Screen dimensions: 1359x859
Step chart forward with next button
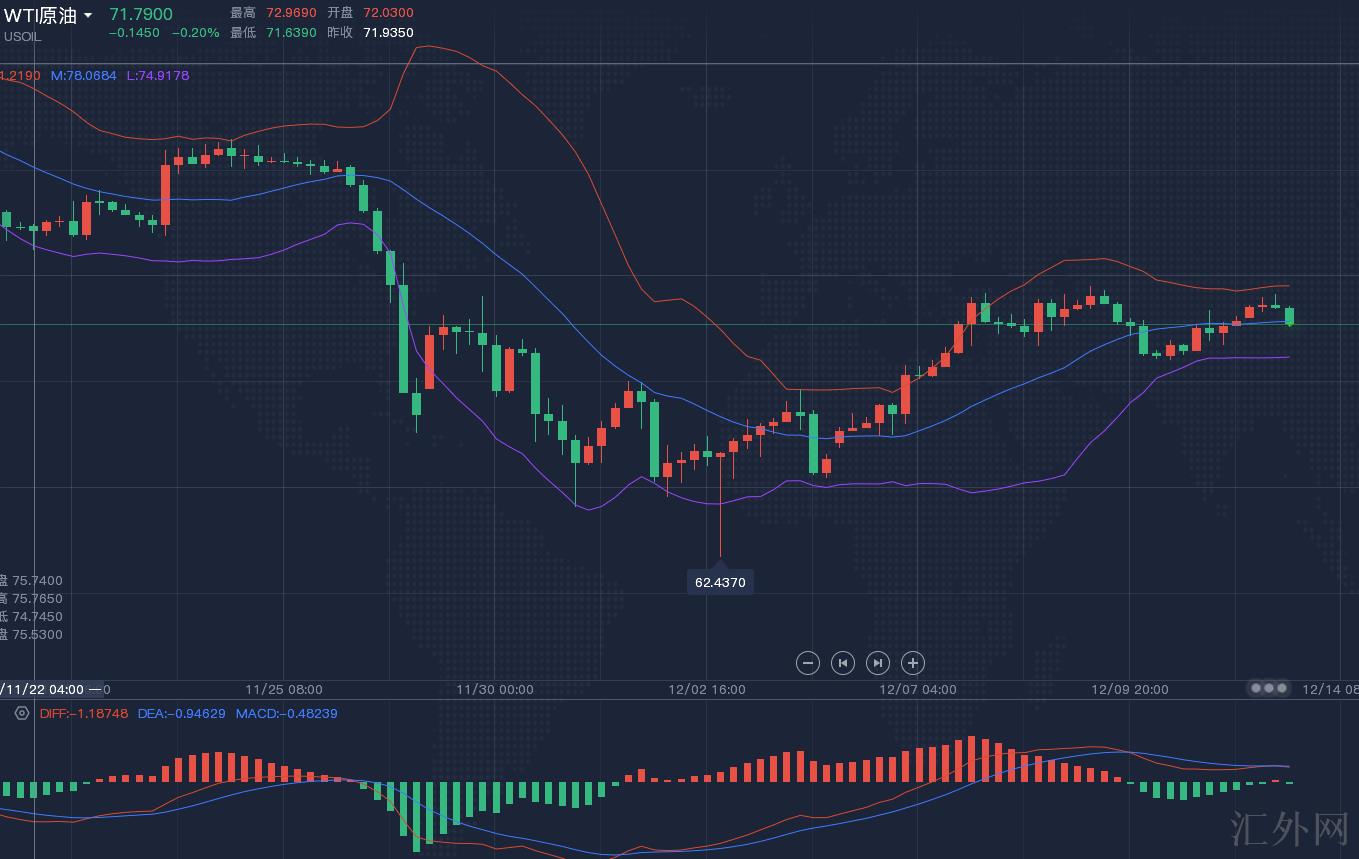pyautogui.click(x=877, y=662)
